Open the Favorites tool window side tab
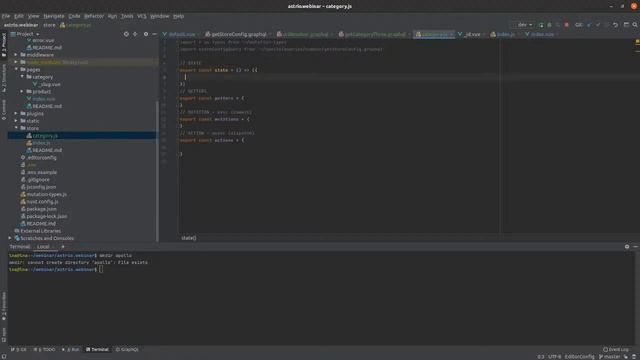 pos(4,305)
